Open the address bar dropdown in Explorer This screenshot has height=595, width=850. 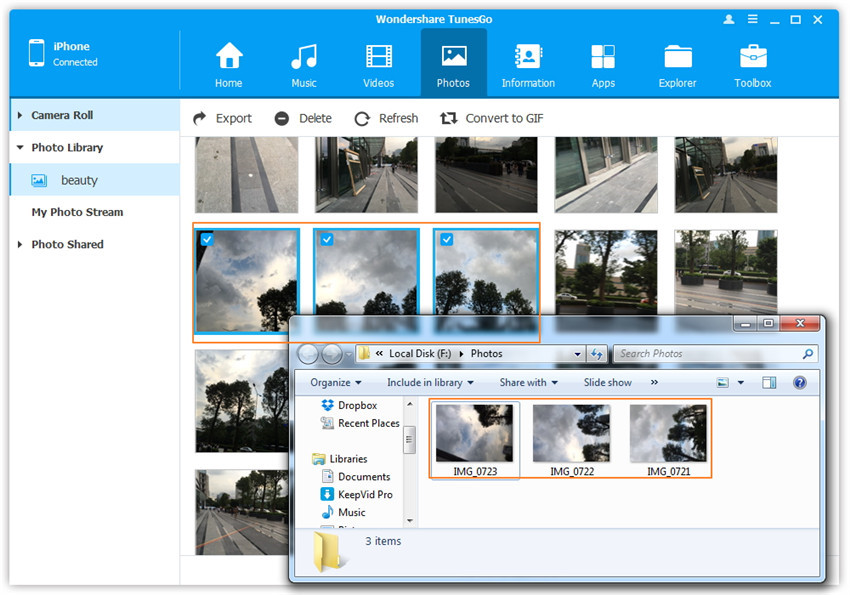coord(578,354)
